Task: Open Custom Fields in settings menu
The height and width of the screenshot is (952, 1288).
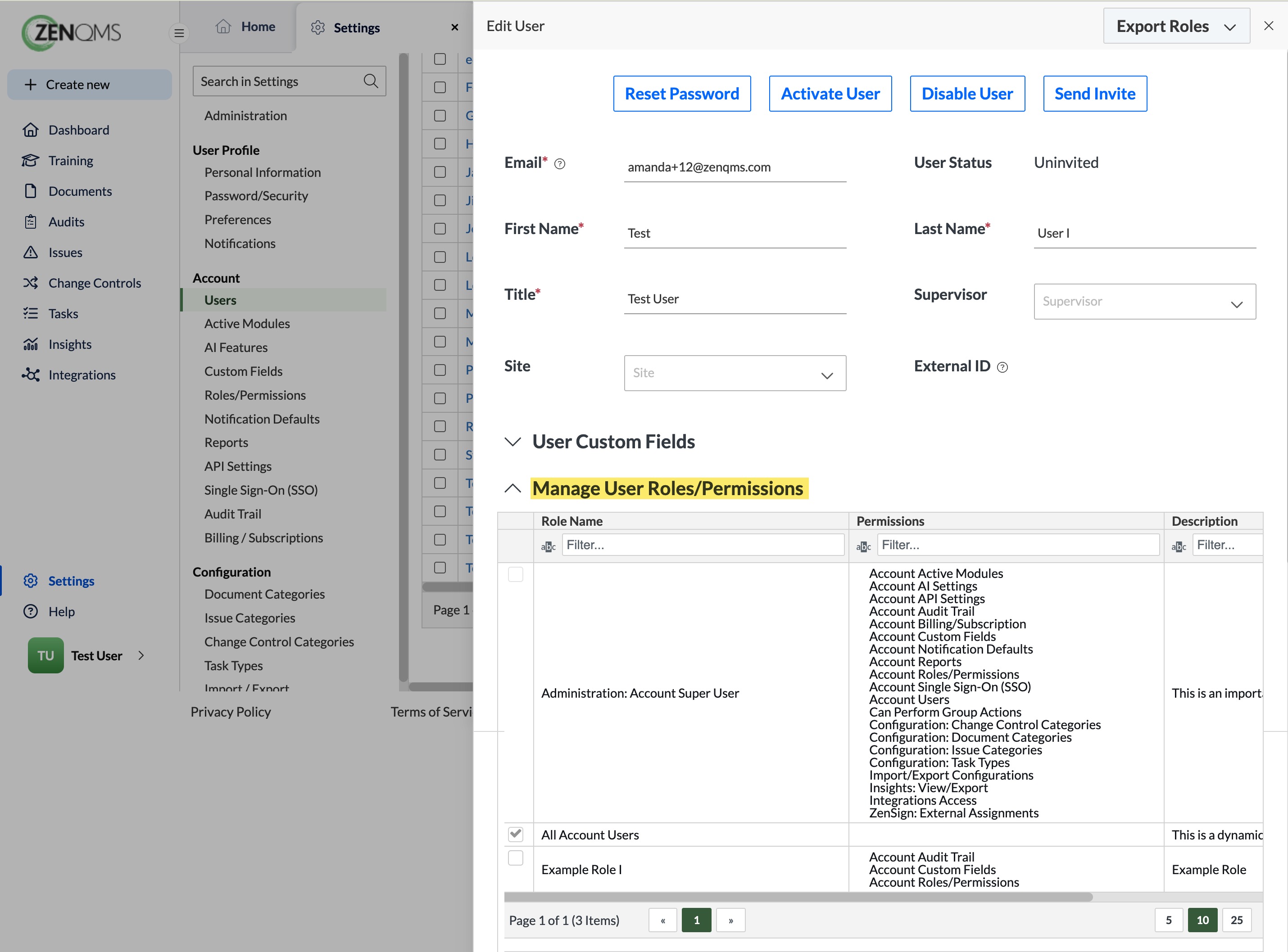Action: (x=243, y=371)
